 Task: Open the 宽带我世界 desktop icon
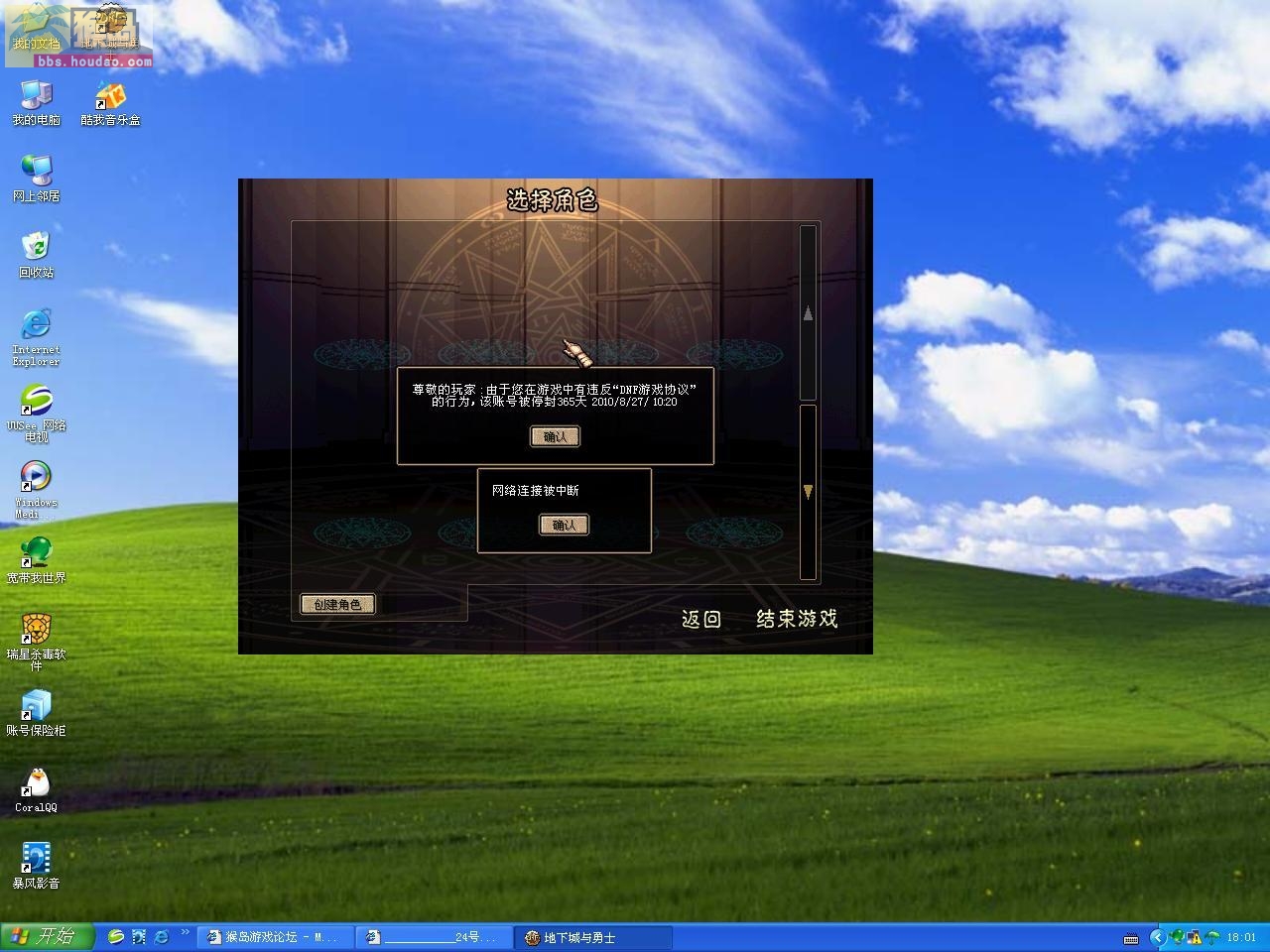[37, 560]
